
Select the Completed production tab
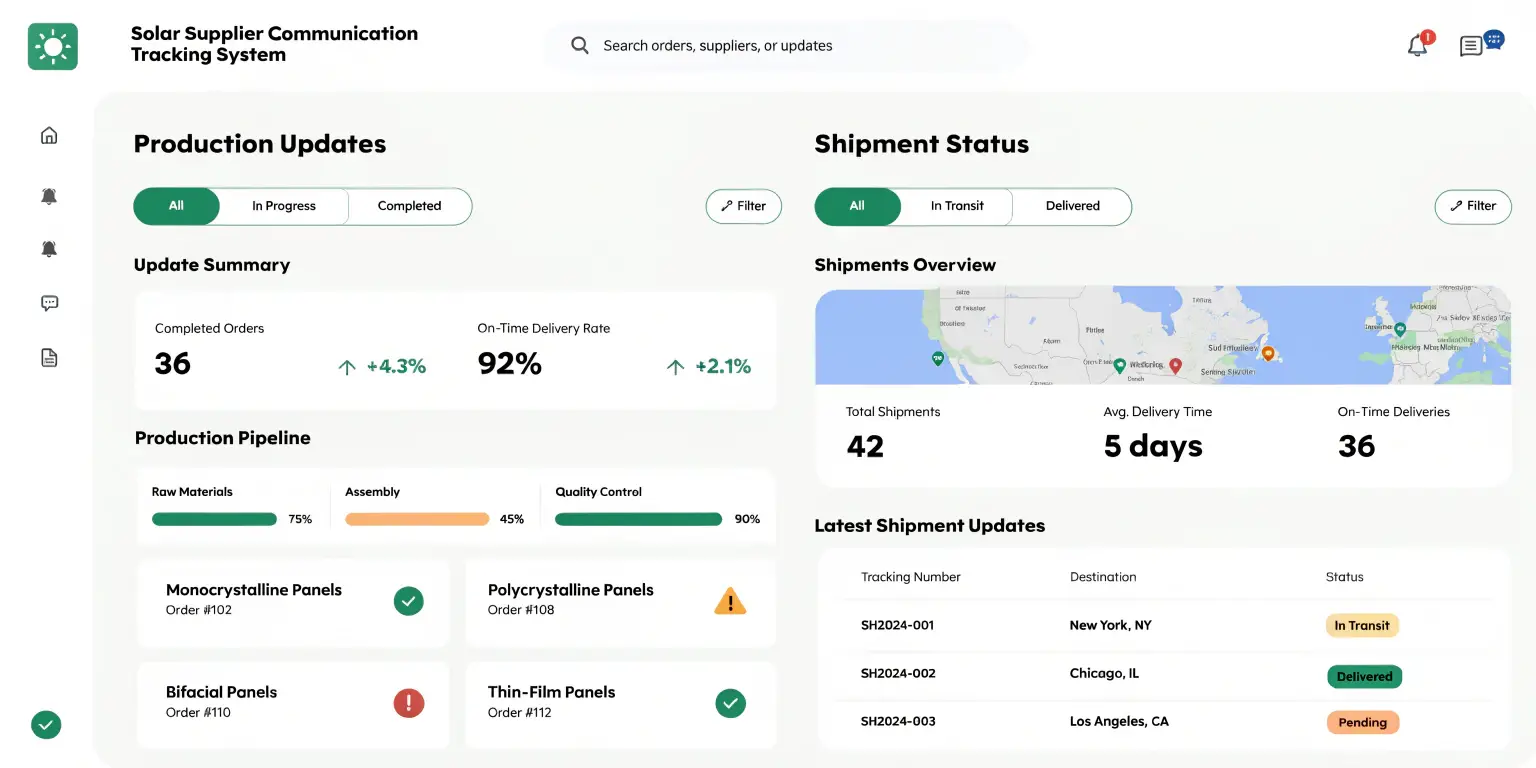[409, 206]
